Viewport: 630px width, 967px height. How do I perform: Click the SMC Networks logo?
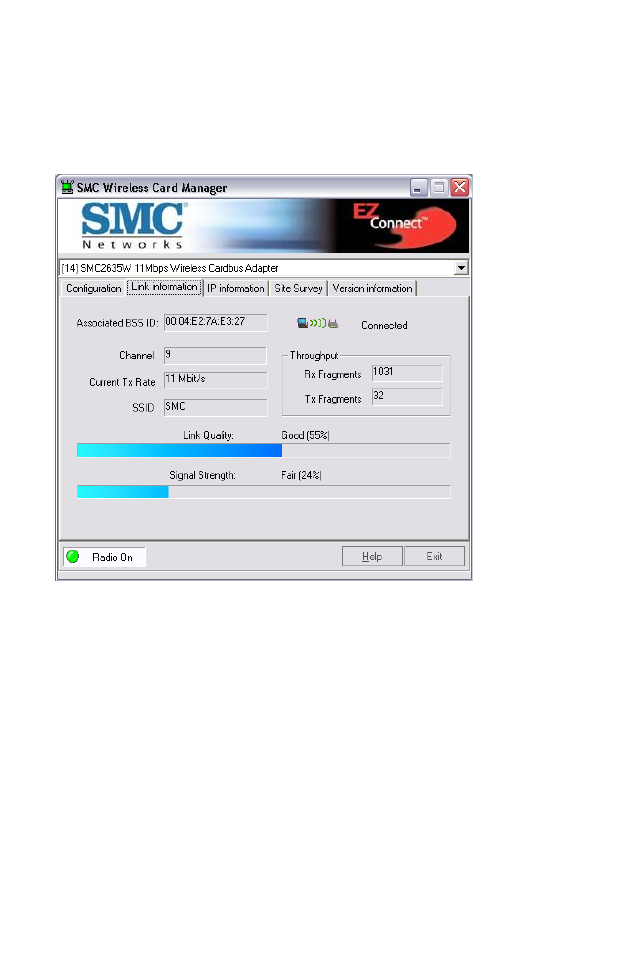tap(133, 226)
